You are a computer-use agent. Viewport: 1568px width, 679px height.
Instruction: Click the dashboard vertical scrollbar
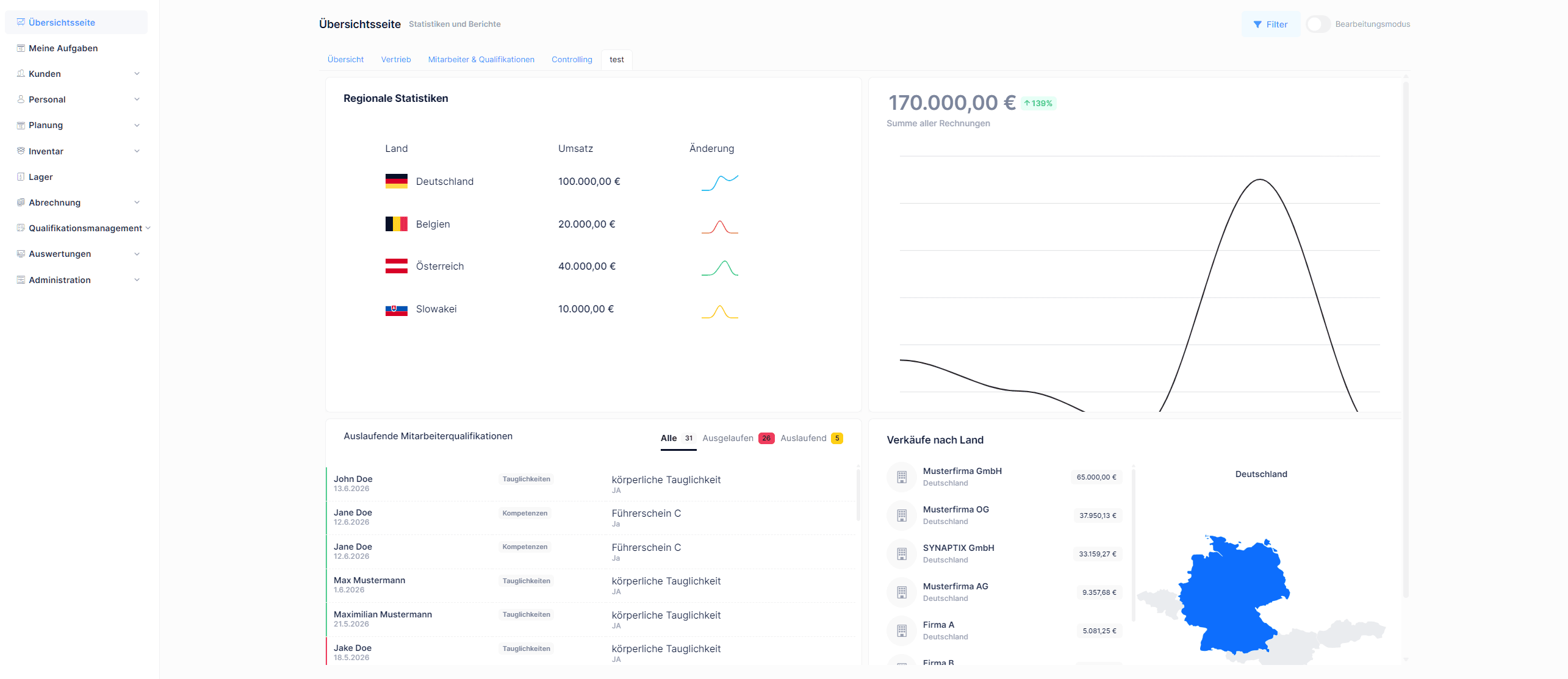pyautogui.click(x=1406, y=339)
